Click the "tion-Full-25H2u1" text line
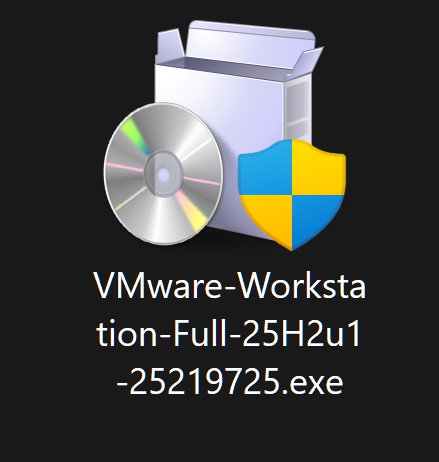This screenshot has height=462, width=439. pyautogui.click(x=229, y=333)
